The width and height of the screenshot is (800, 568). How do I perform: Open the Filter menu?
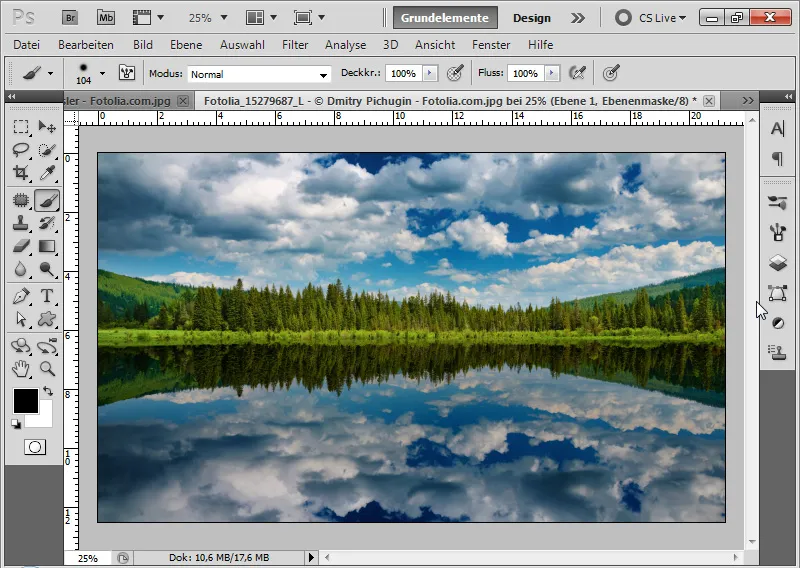(295, 45)
